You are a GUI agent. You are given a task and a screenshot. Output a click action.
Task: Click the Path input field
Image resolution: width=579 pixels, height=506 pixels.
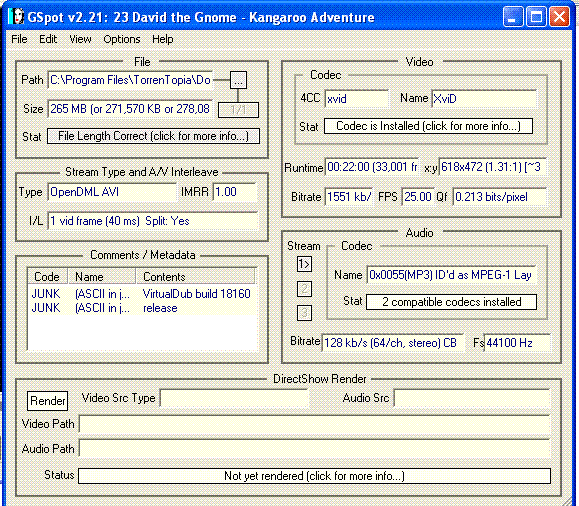tap(130, 80)
